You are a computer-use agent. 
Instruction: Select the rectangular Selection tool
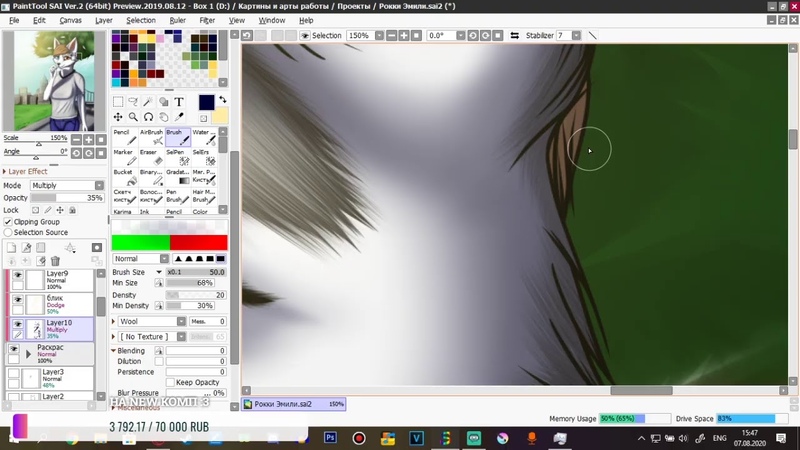(x=118, y=102)
